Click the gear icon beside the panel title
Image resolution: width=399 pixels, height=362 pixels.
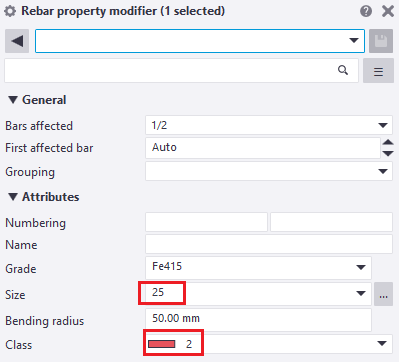point(10,12)
